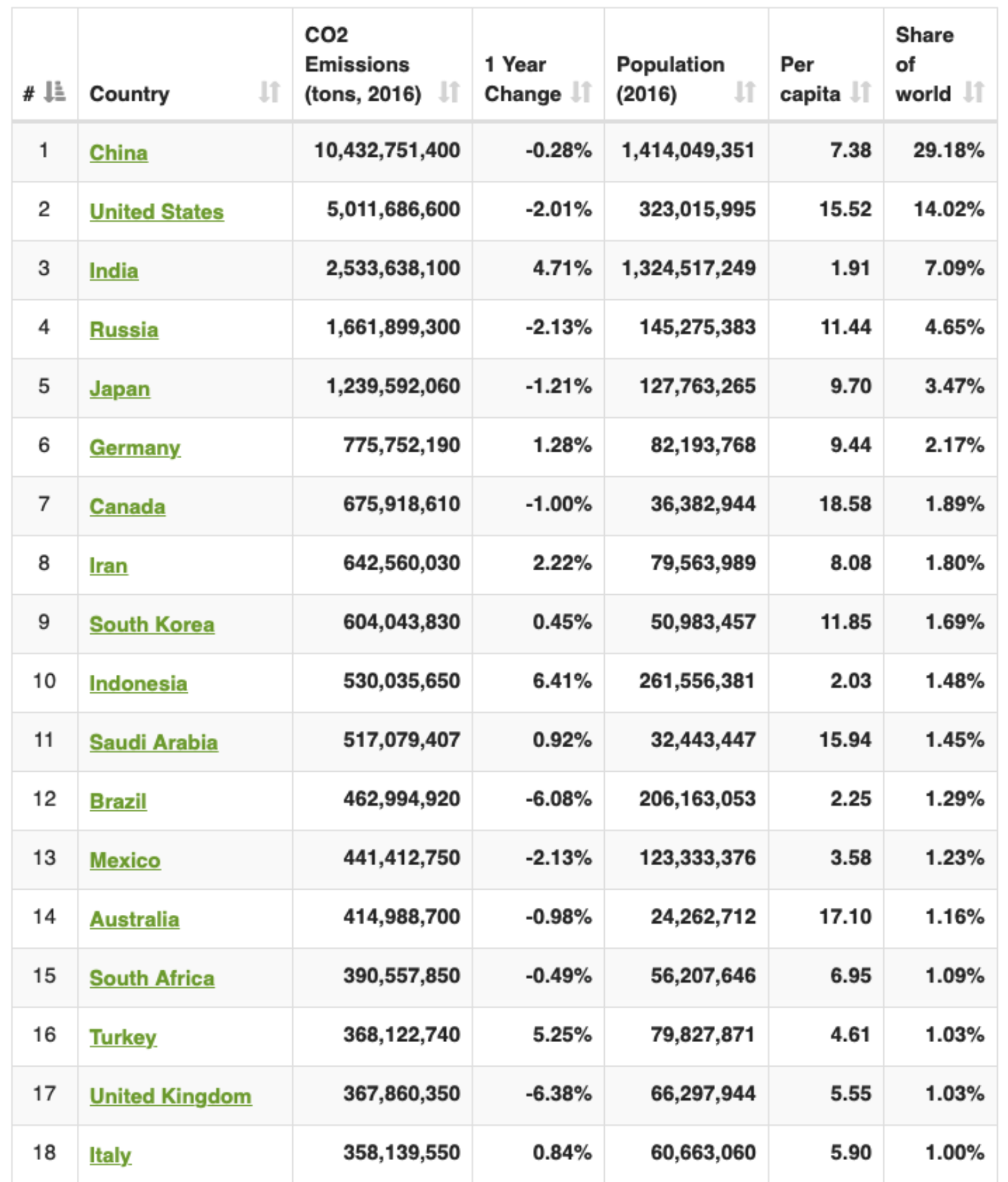
Task: Click the Italy link
Action: coord(110,1156)
